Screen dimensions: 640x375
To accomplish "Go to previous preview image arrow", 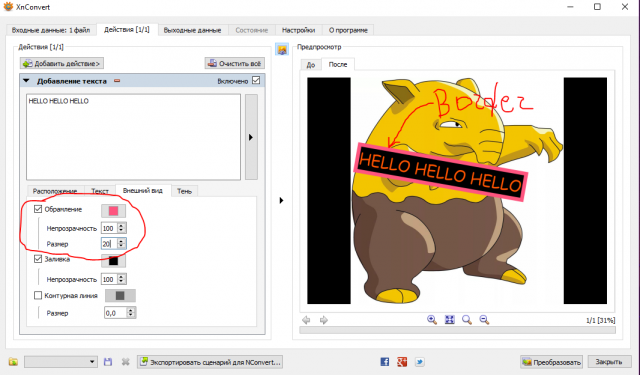I will [306, 320].
